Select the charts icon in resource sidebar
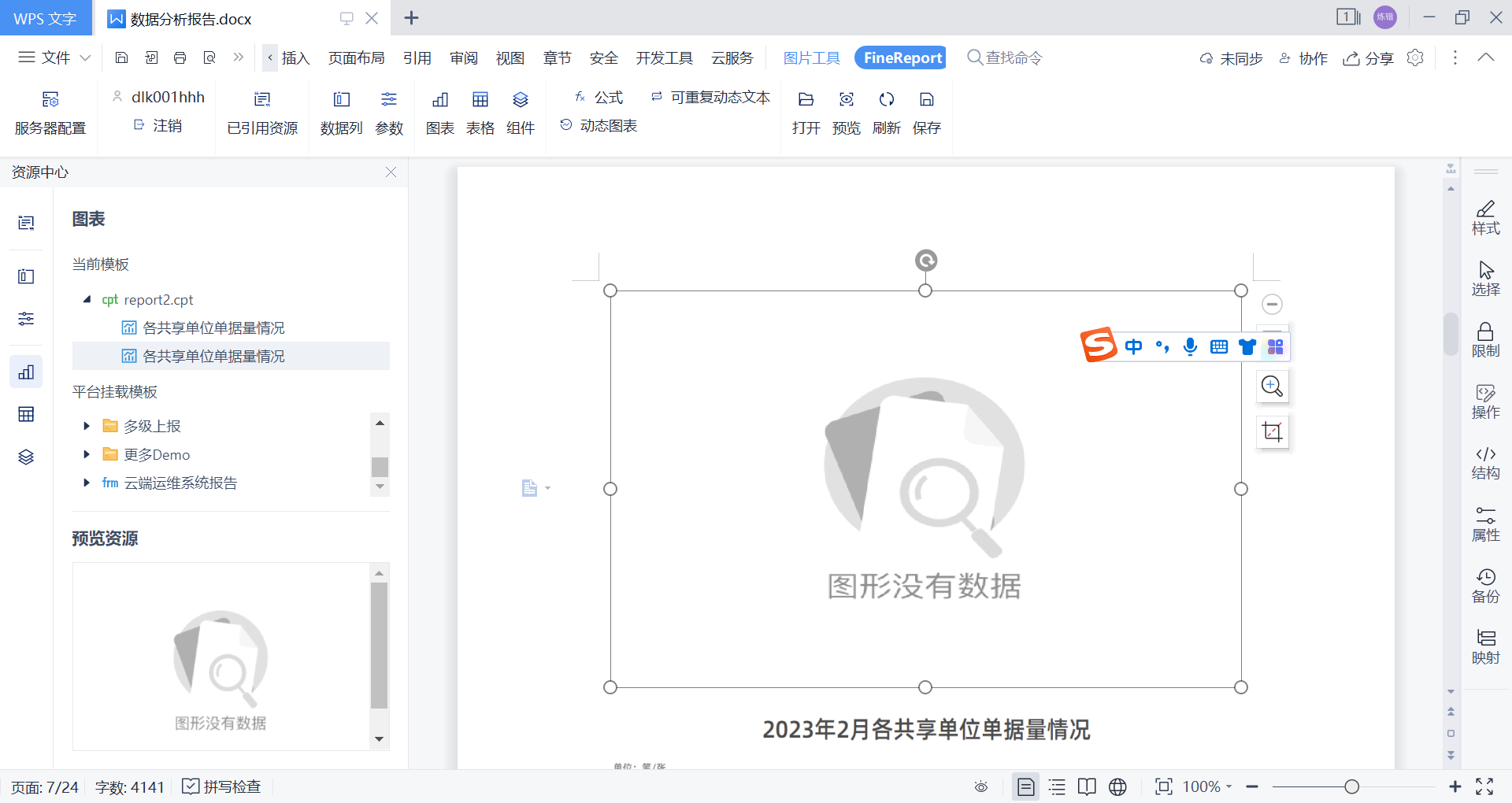 coord(26,372)
